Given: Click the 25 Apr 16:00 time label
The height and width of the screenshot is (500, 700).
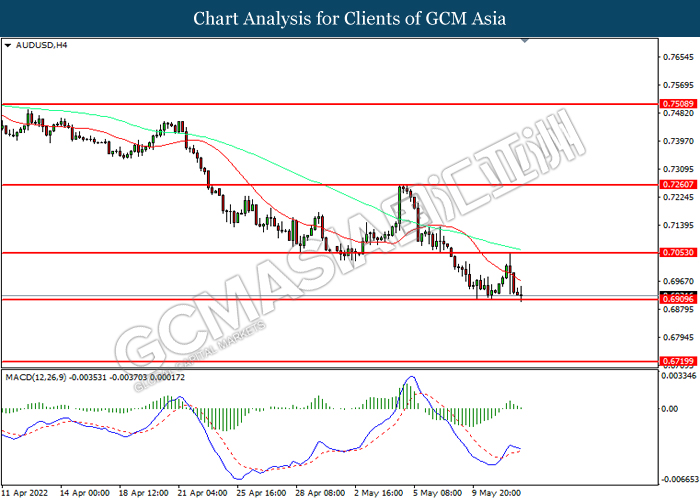Looking at the screenshot, I should point(262,493).
